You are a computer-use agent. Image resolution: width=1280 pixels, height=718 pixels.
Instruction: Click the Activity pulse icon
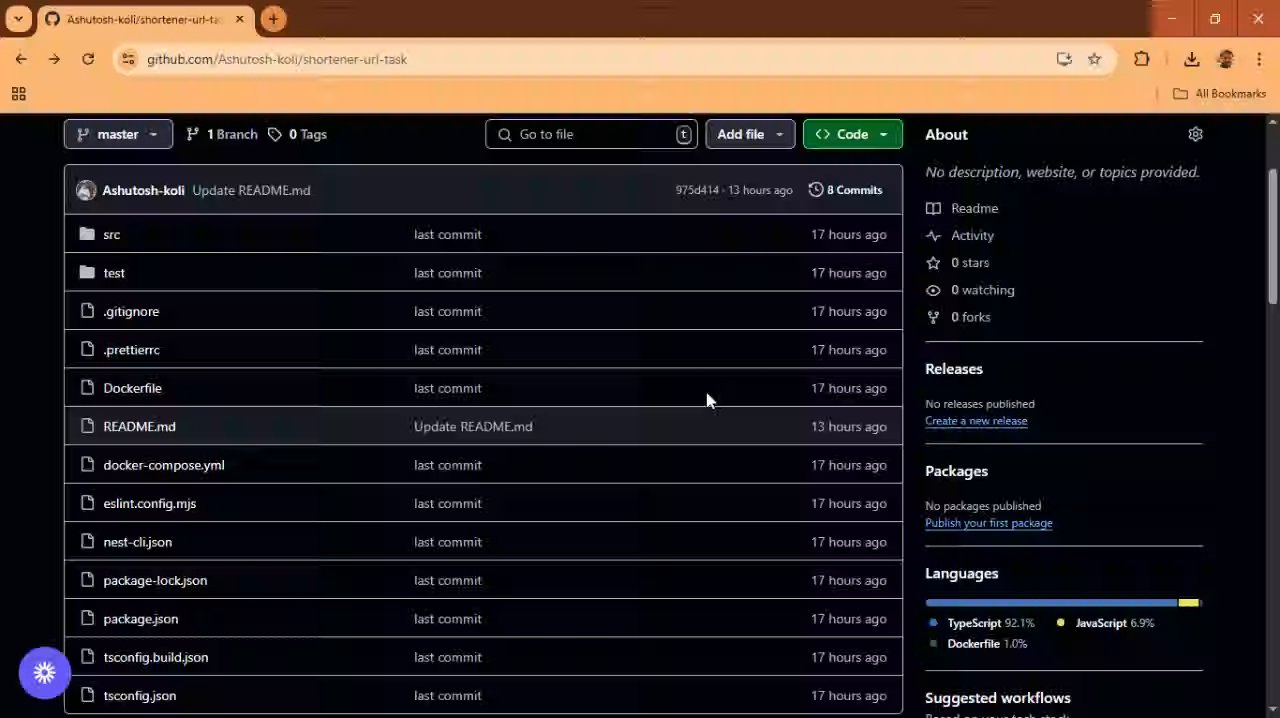pyautogui.click(x=933, y=235)
